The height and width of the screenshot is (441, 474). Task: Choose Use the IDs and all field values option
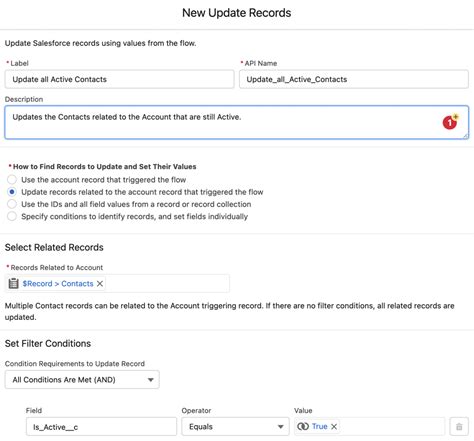point(12,204)
